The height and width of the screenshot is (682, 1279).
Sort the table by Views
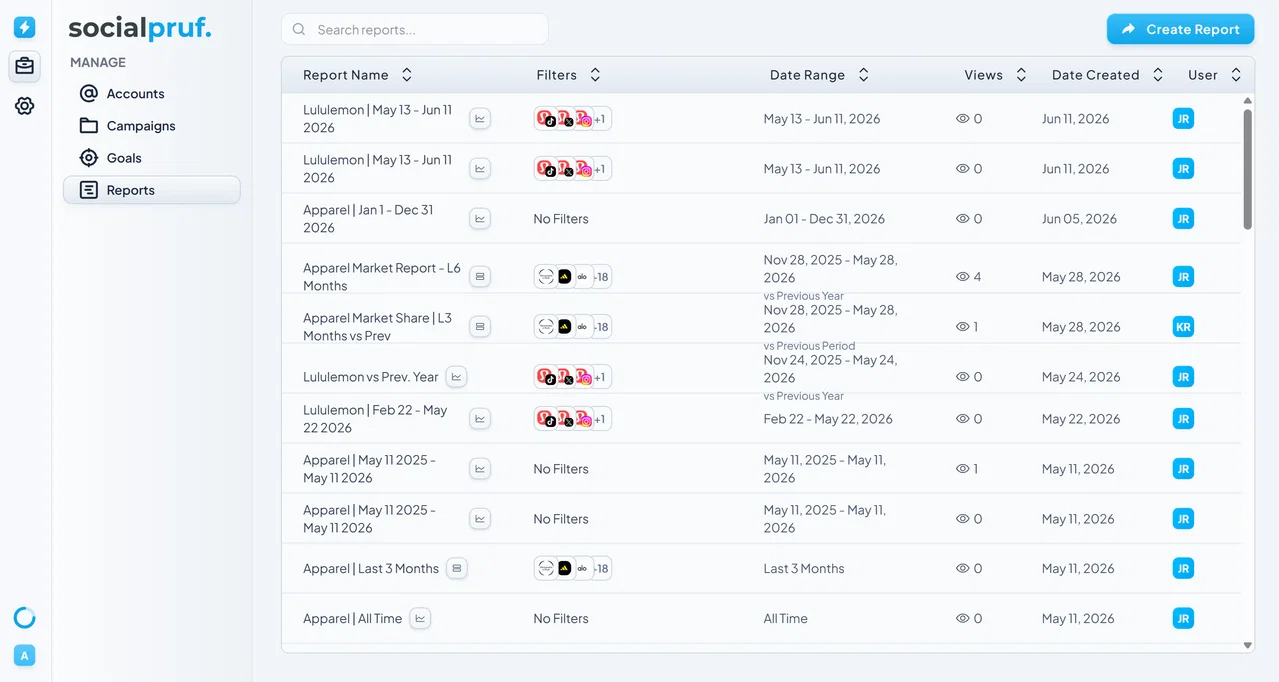point(1021,75)
